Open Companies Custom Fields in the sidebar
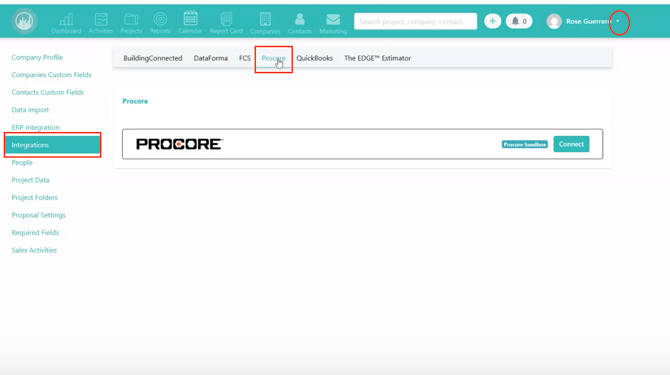670x375 pixels. click(51, 75)
